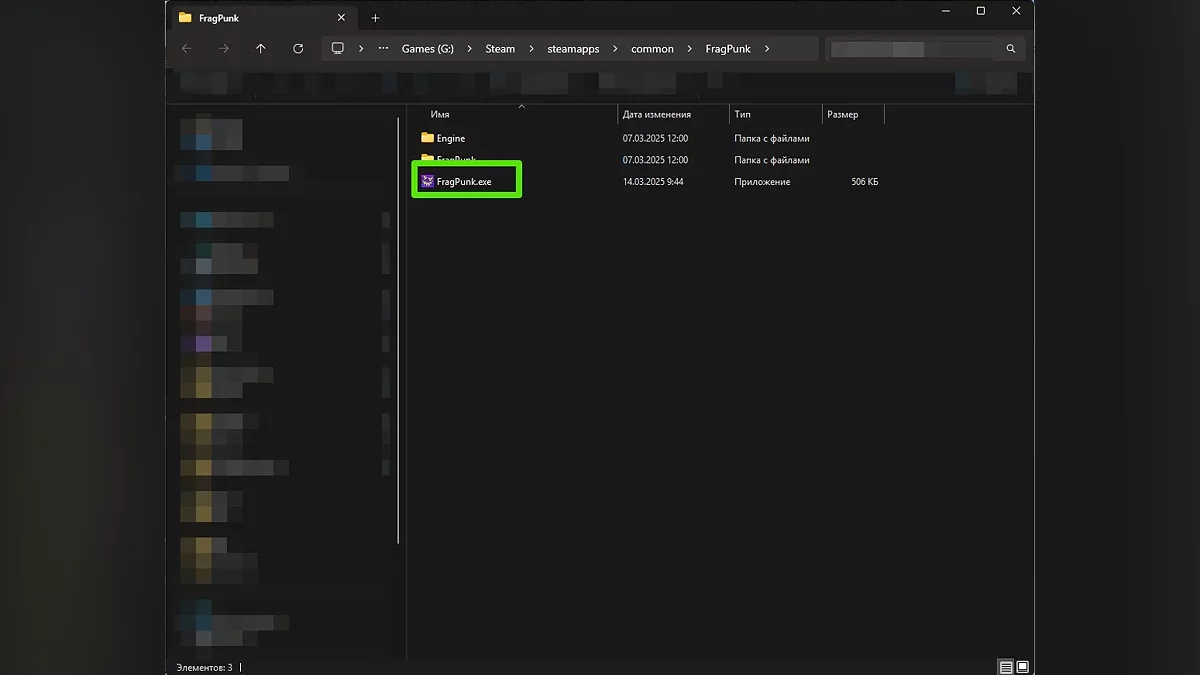Expand chevron after FragPunk in address bar

(767, 48)
